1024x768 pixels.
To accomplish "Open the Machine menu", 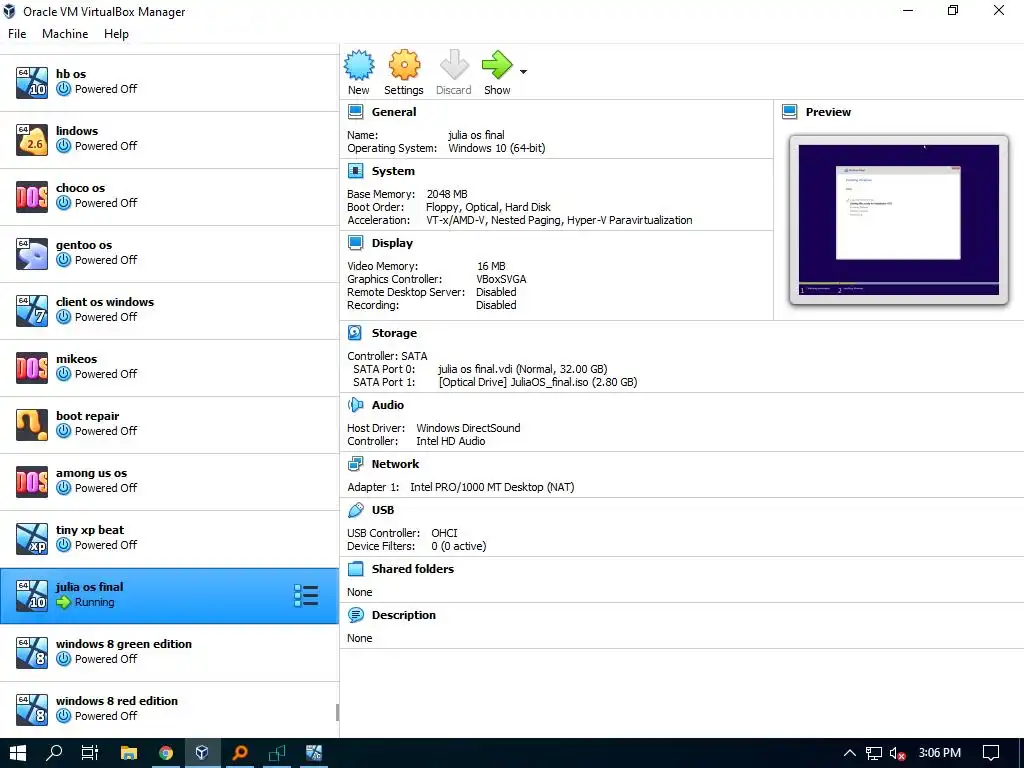I will click(x=65, y=34).
